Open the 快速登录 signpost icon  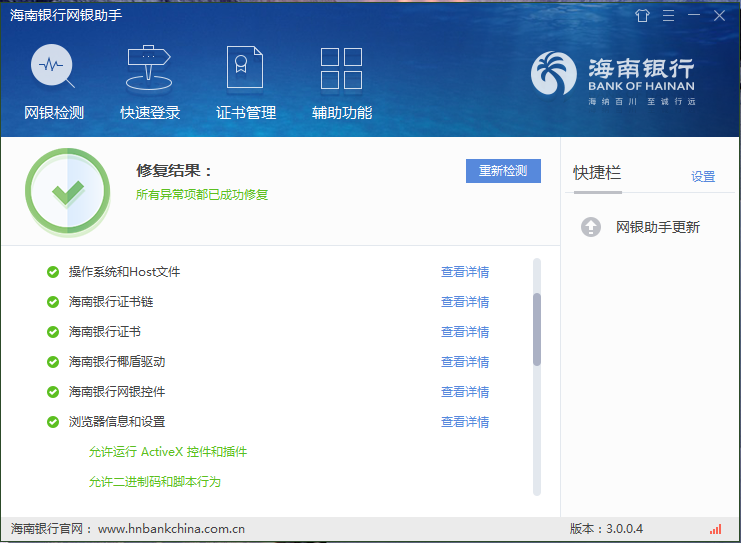point(149,67)
